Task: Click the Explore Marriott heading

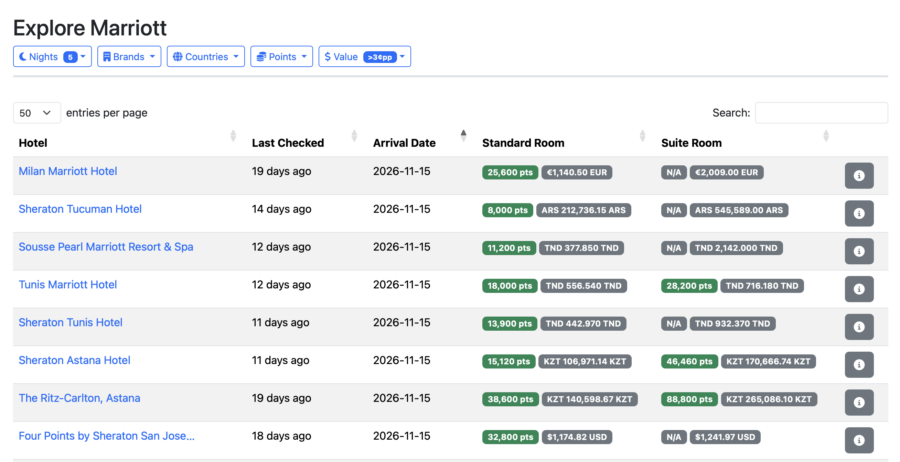Action: click(x=90, y=28)
